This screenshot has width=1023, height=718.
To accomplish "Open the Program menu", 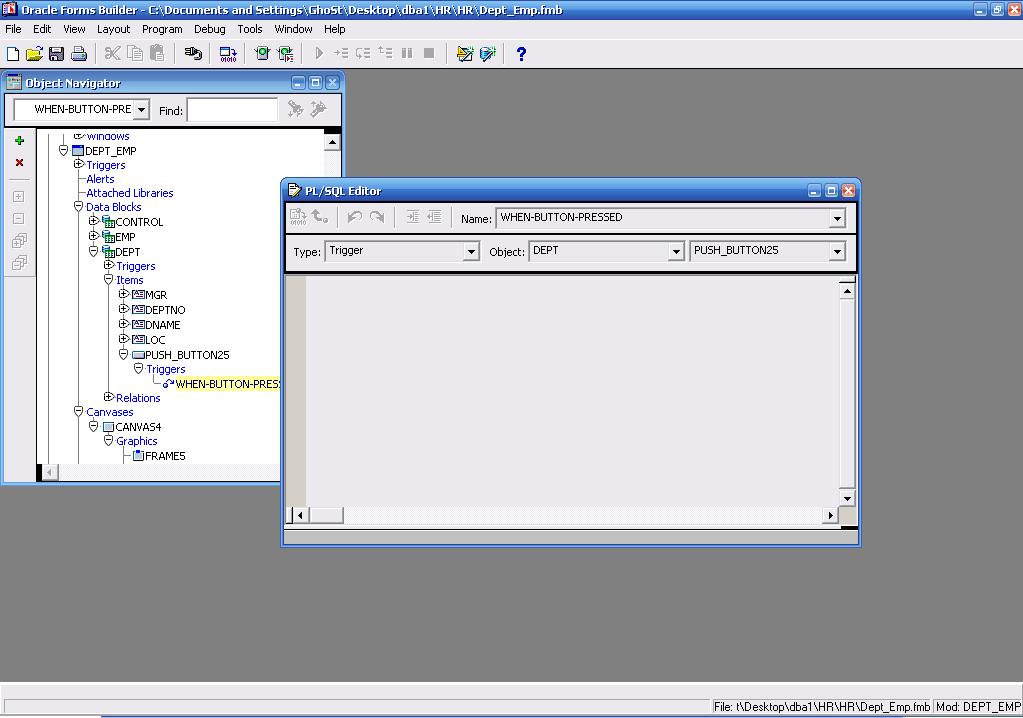I will 162,29.
